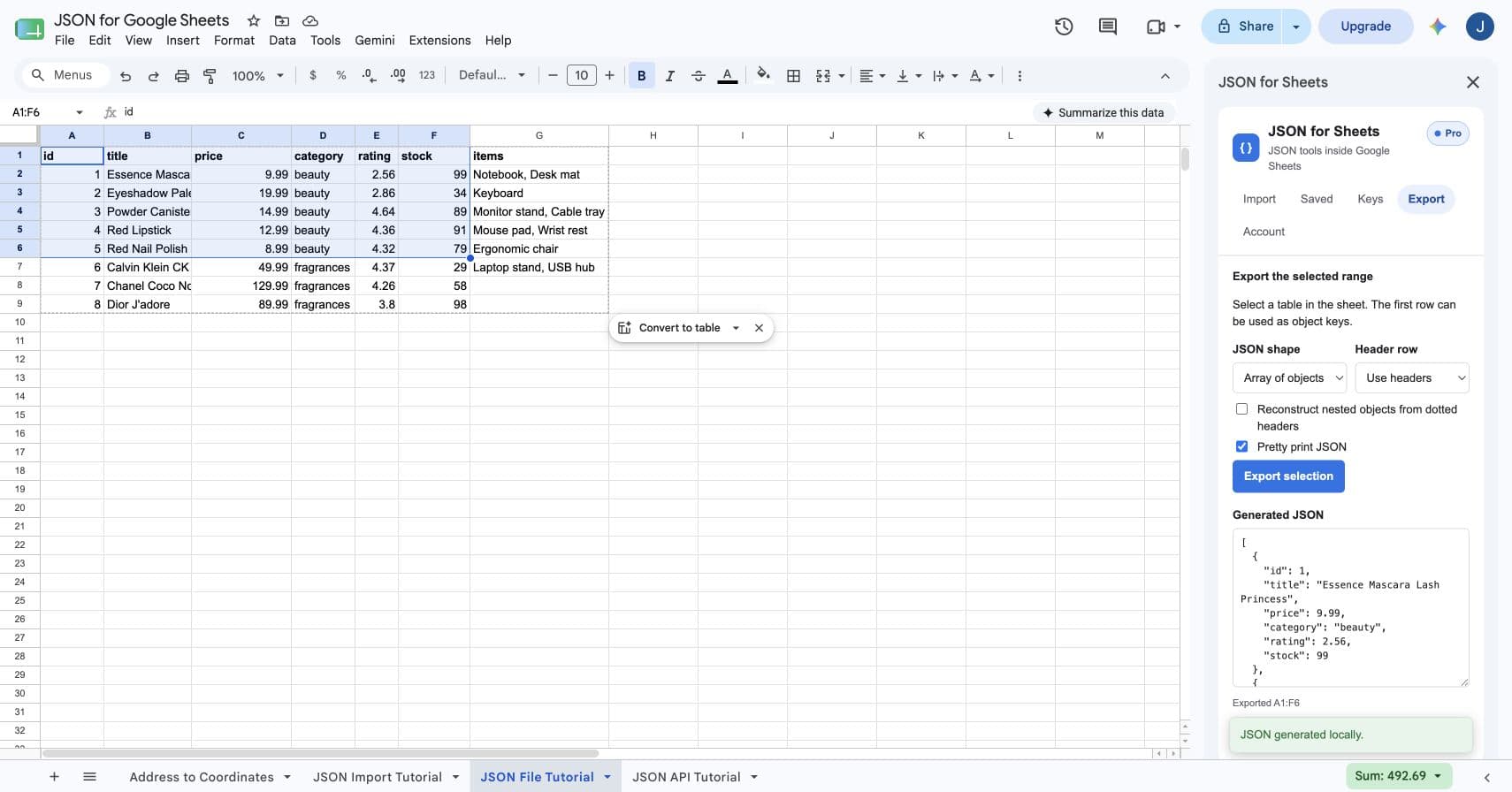
Task: Switch to the Import tab in the sidebar
Action: coord(1259,199)
